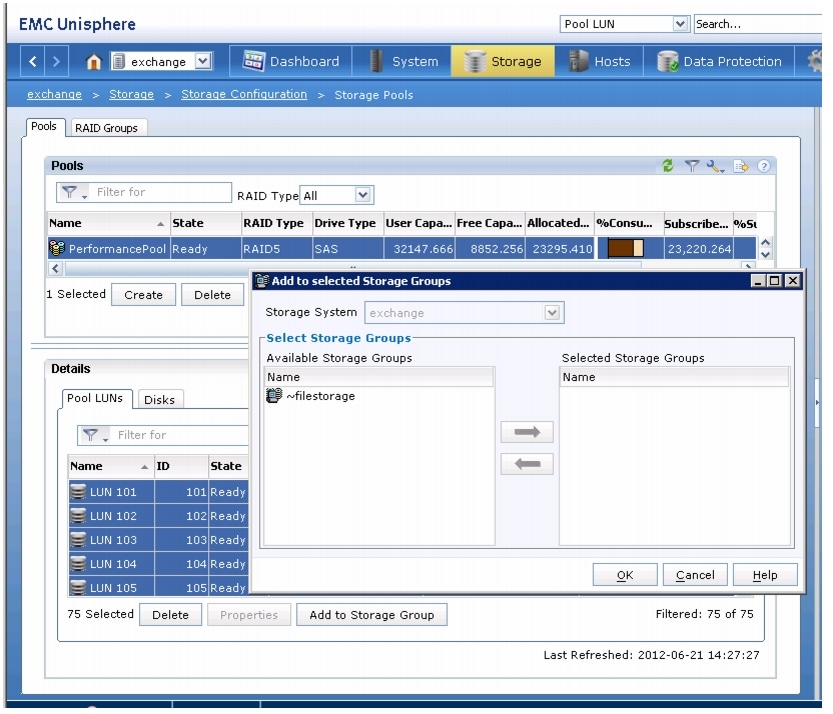Open the System menu
The height and width of the screenshot is (714, 833).
403,62
